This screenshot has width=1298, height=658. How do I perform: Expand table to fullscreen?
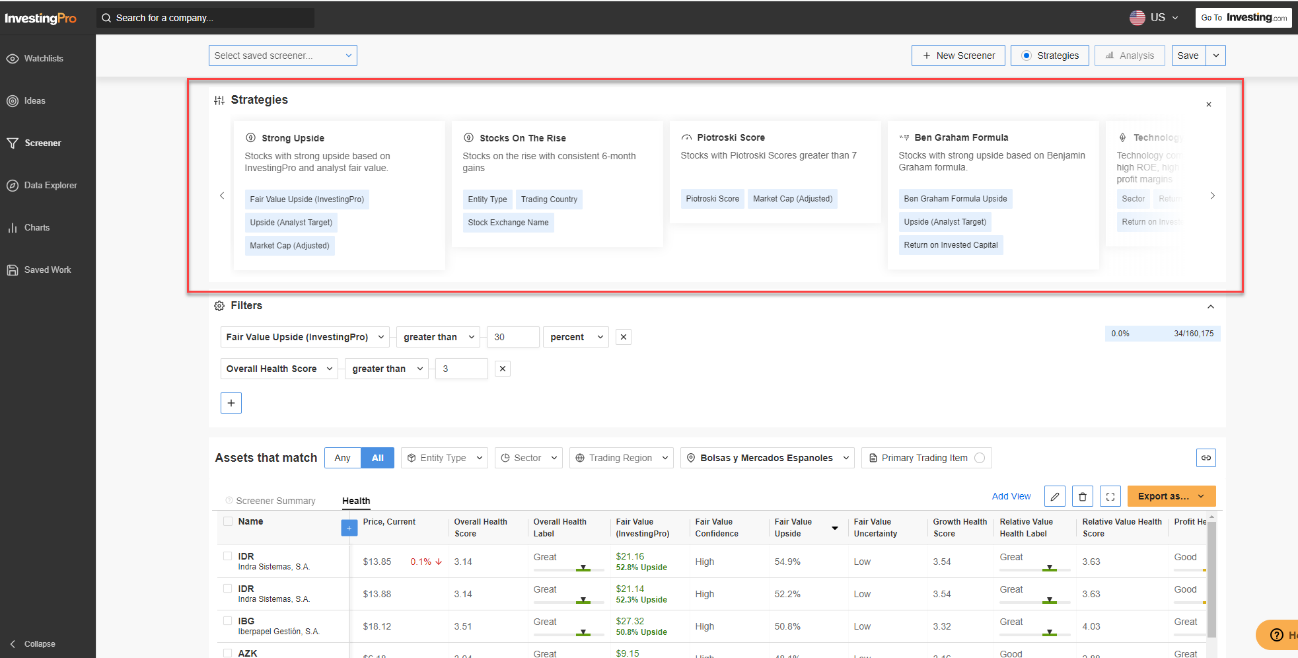pos(1110,496)
